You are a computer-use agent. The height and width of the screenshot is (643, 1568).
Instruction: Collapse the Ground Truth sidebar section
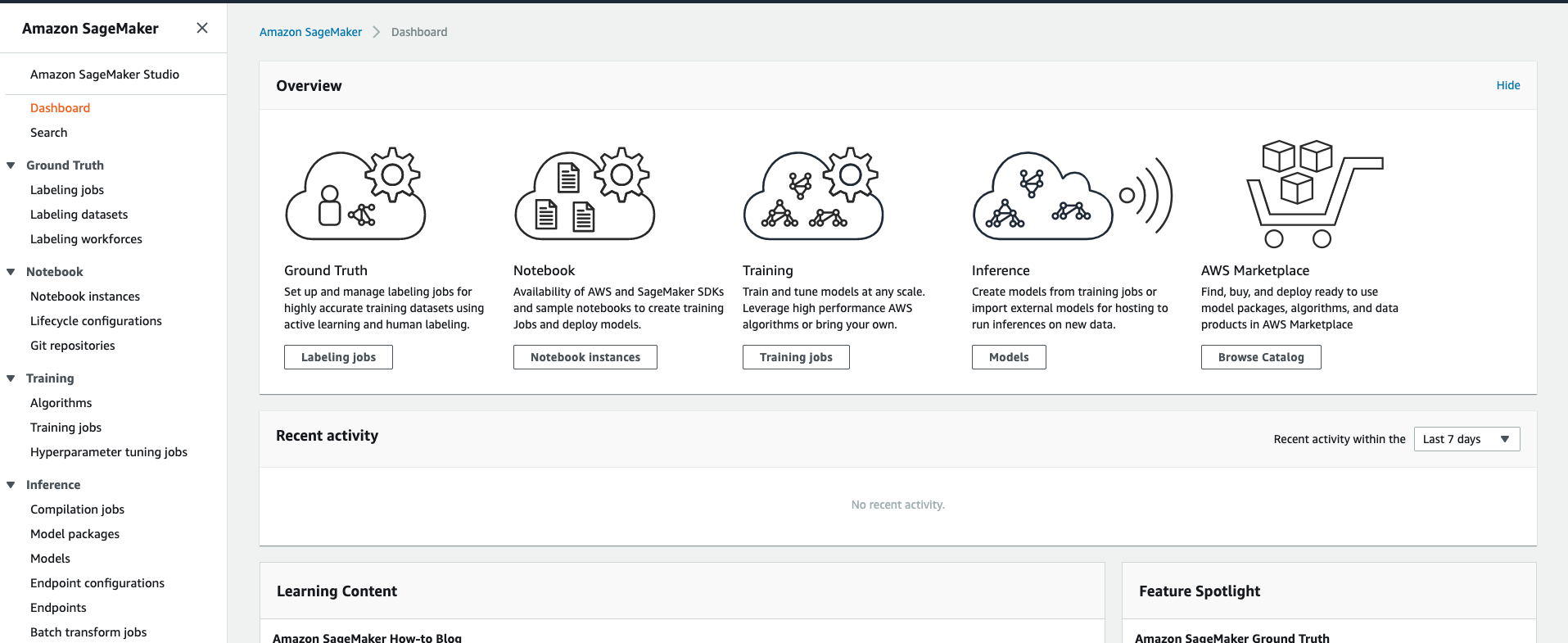(x=11, y=165)
